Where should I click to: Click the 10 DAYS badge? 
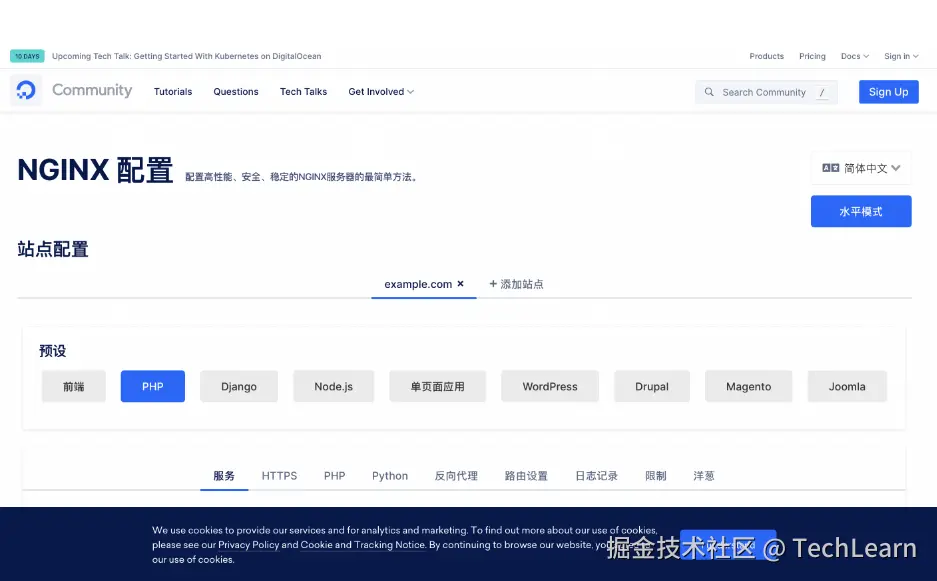(x=27, y=56)
